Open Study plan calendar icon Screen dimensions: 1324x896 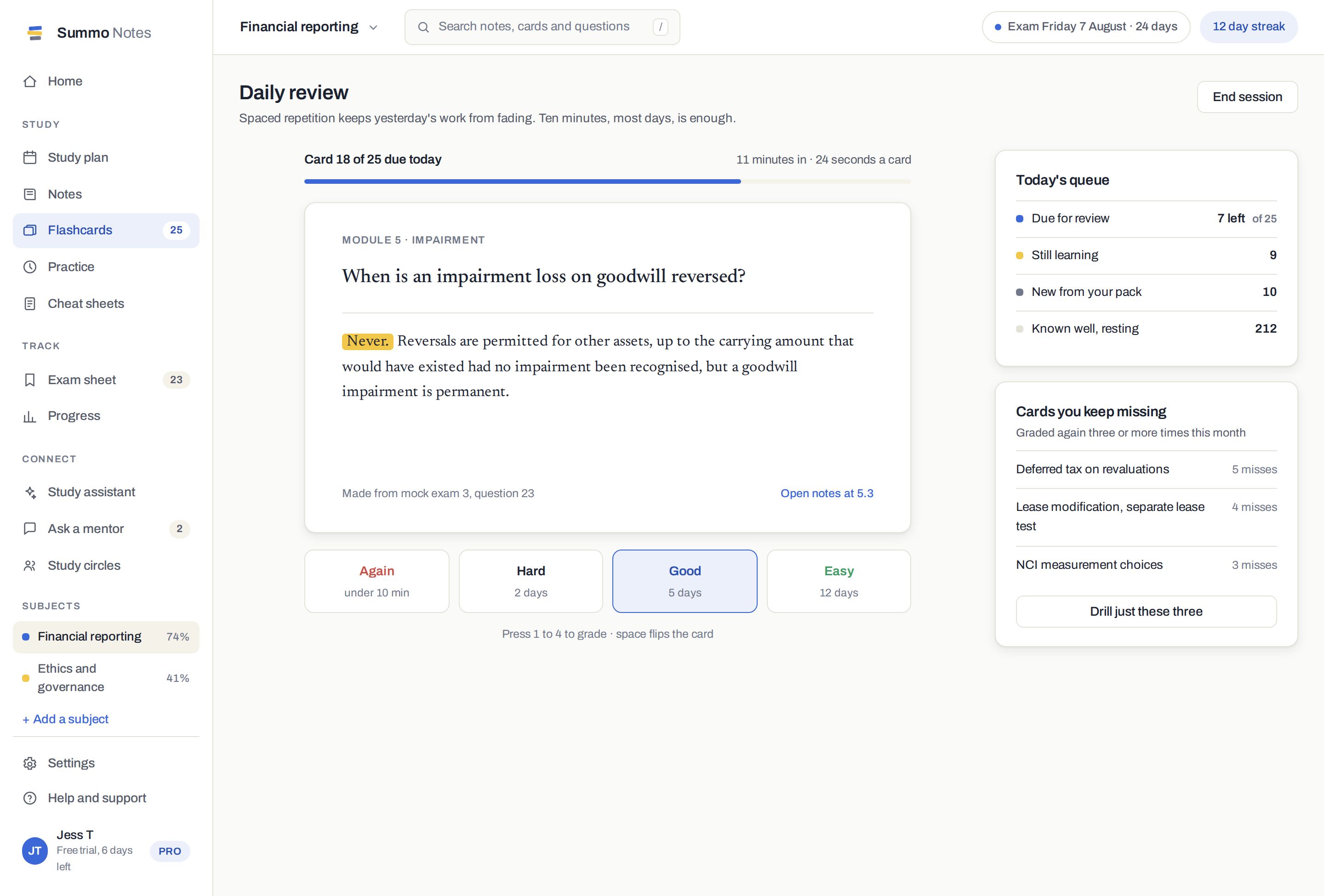coord(30,158)
